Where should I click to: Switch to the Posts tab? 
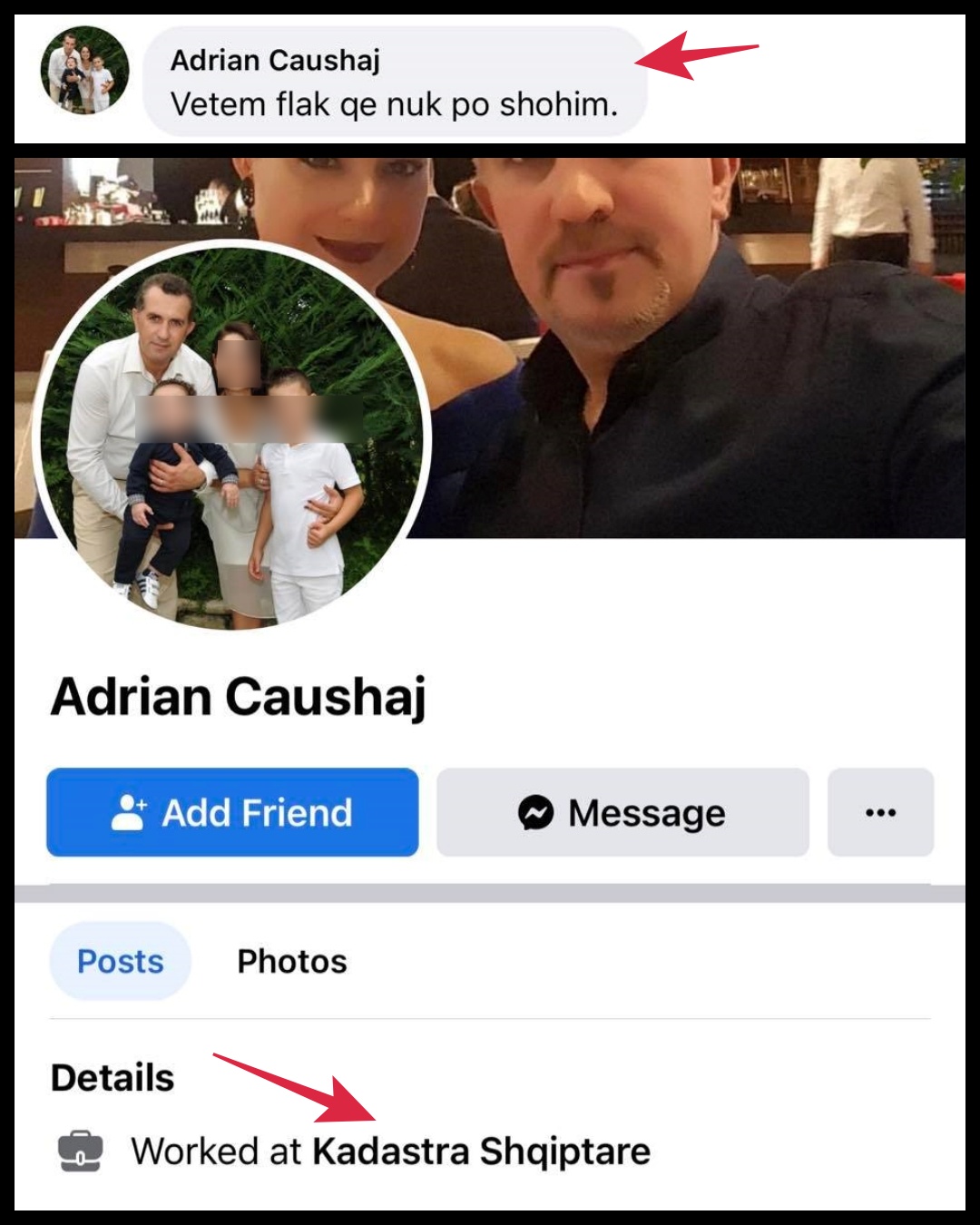(x=121, y=961)
